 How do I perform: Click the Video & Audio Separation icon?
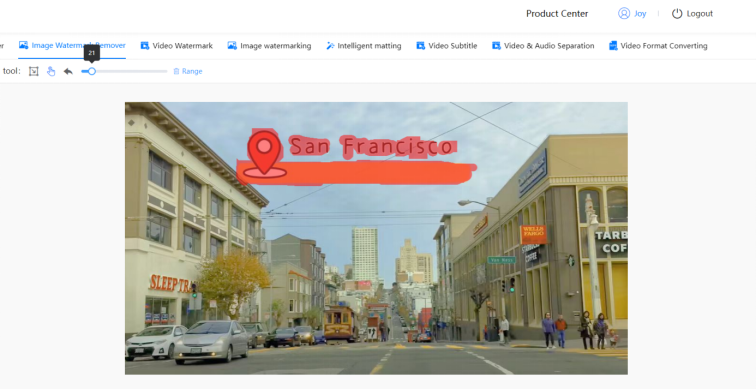[x=496, y=46]
